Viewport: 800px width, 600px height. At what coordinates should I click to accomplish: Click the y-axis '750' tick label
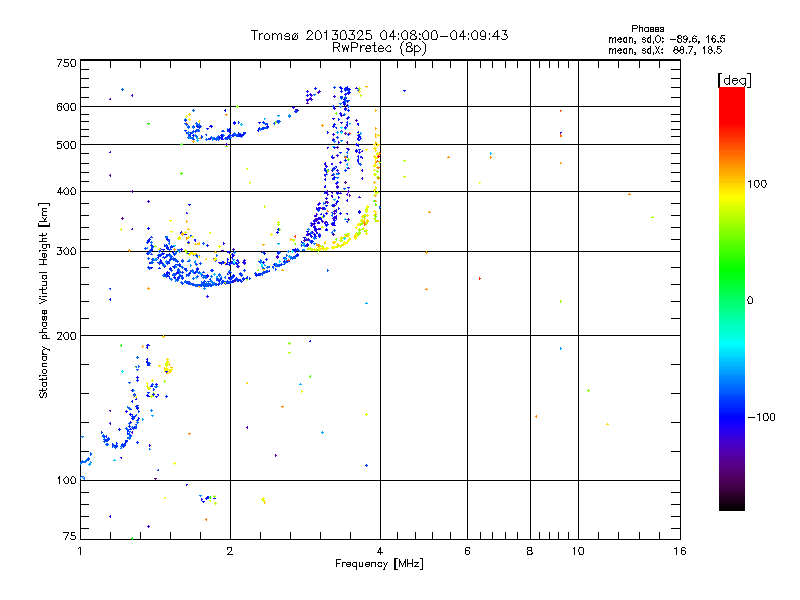[66, 63]
